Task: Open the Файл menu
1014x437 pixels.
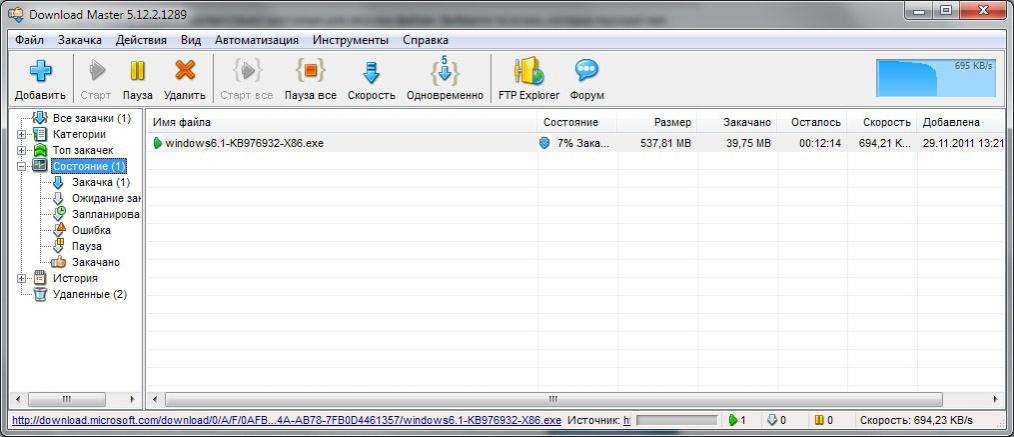Action: pyautogui.click(x=29, y=40)
